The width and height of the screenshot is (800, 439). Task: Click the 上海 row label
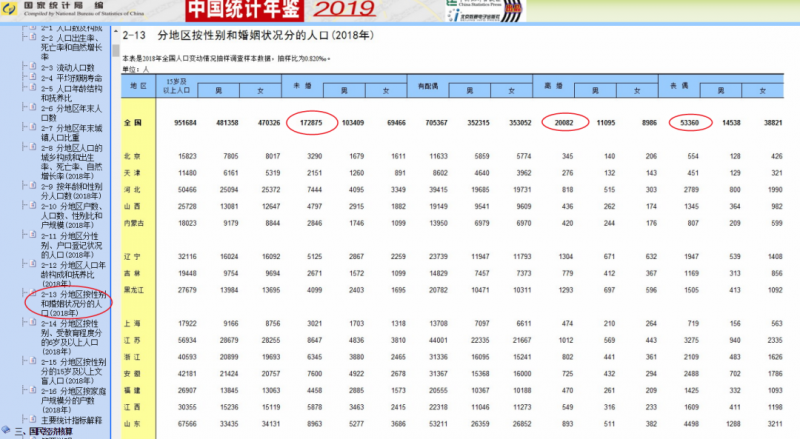(x=132, y=323)
